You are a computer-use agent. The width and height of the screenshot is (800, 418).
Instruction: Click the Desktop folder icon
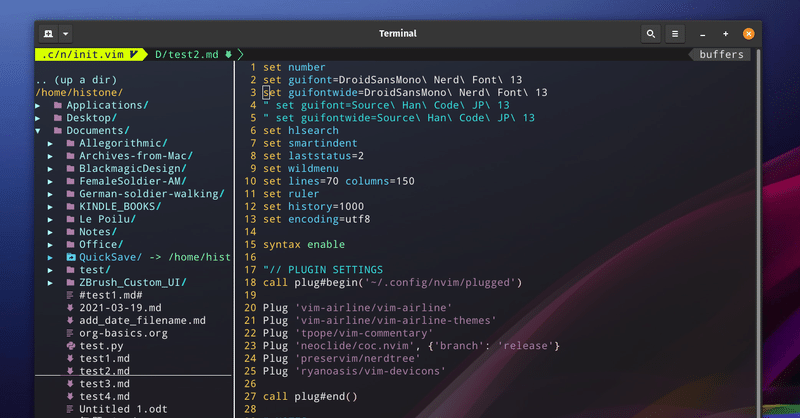[x=58, y=118]
